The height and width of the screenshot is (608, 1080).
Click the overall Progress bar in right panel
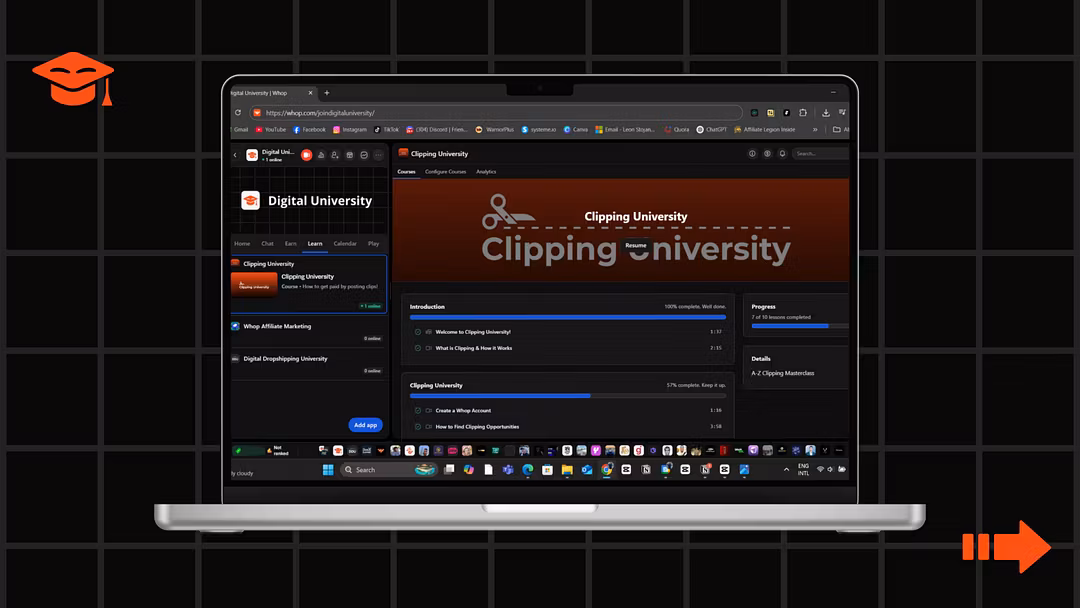pyautogui.click(x=800, y=326)
